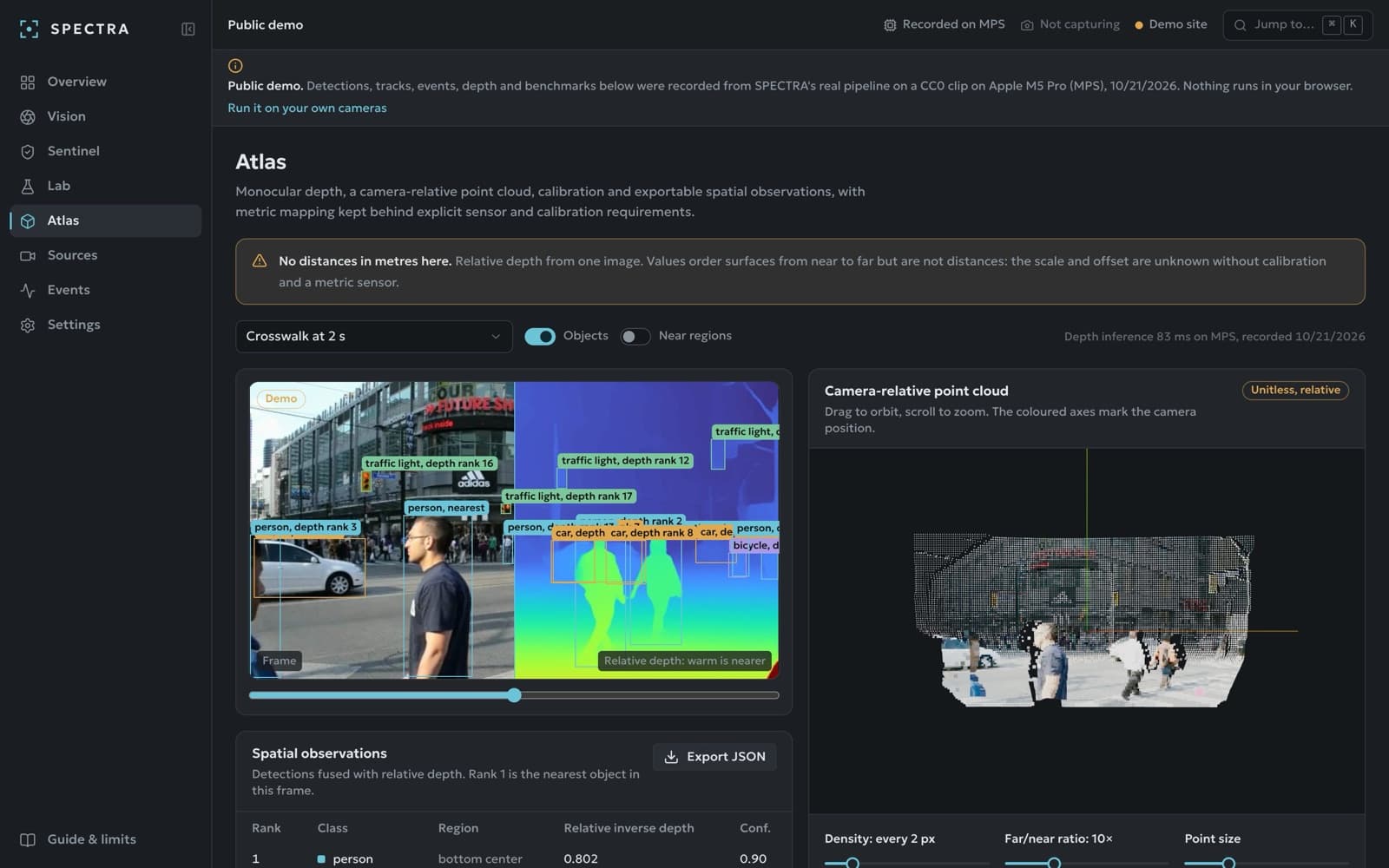Viewport: 1389px width, 868px height.
Task: Collapse the sidebar panel icon
Action: (x=188, y=29)
